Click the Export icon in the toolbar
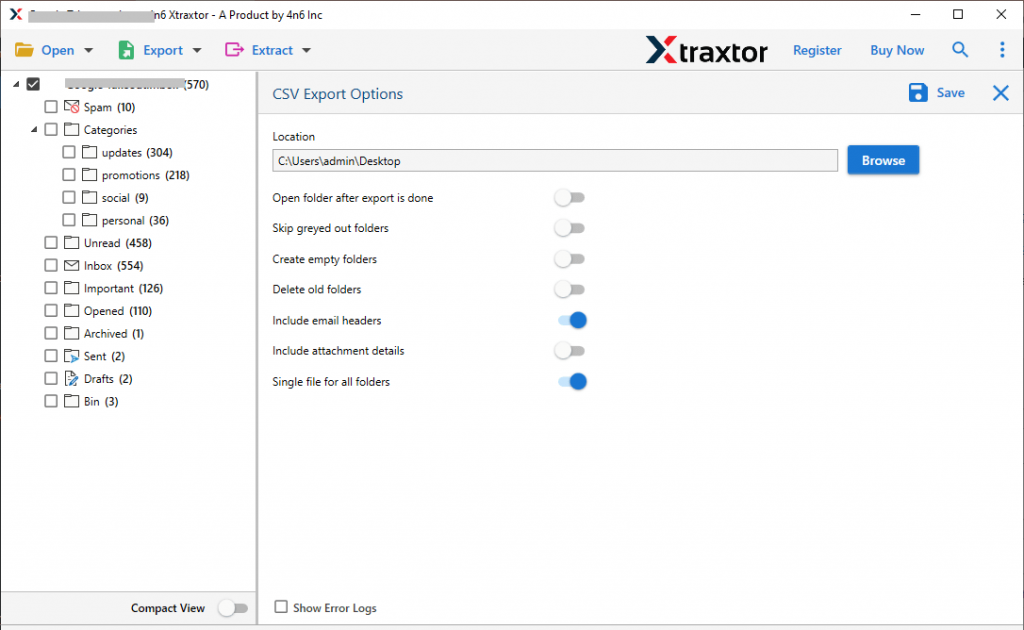The width and height of the screenshot is (1024, 630). tap(124, 49)
